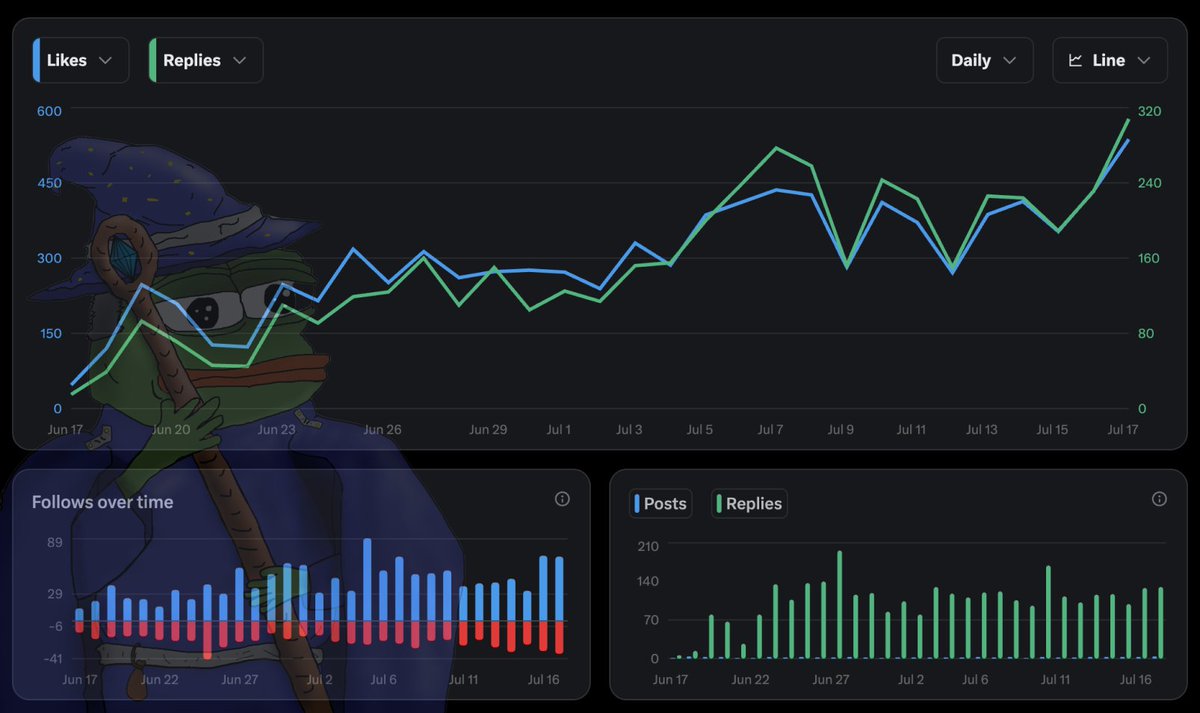Click the Jul 1 label on line chart
The width and height of the screenshot is (1200, 713).
click(x=559, y=430)
